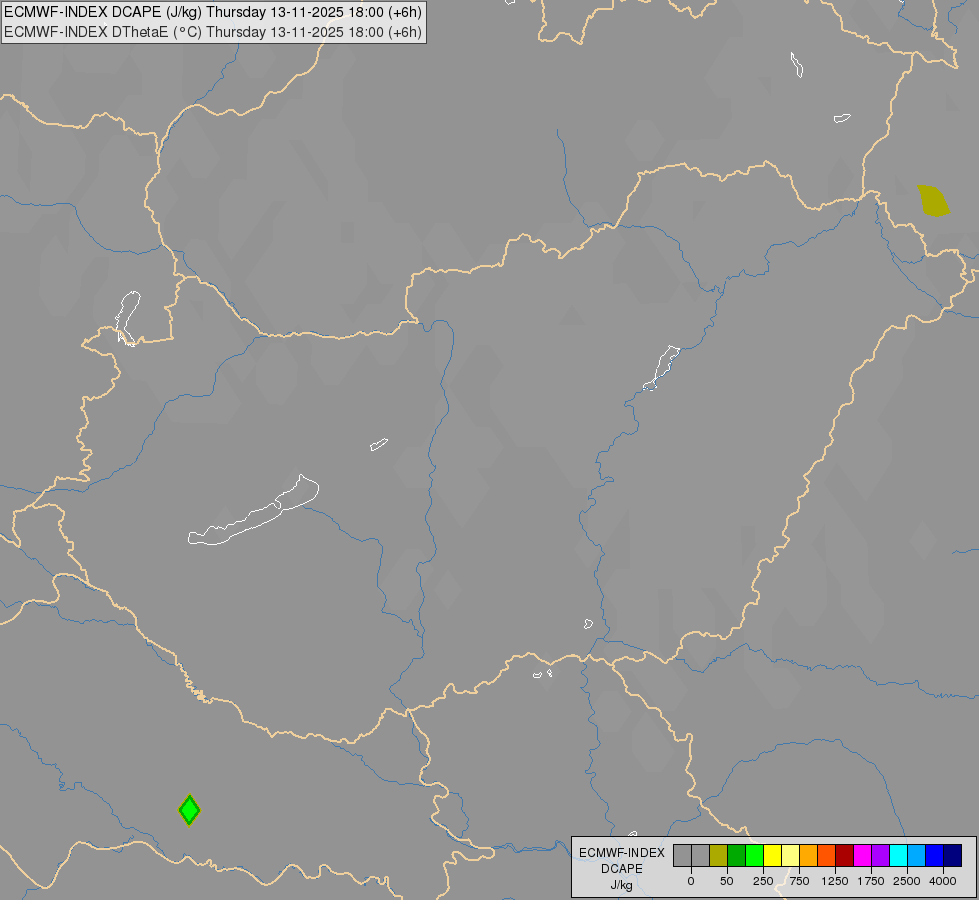The image size is (979, 900).
Task: Select the bright yellow legend swatch
Action: point(772,856)
